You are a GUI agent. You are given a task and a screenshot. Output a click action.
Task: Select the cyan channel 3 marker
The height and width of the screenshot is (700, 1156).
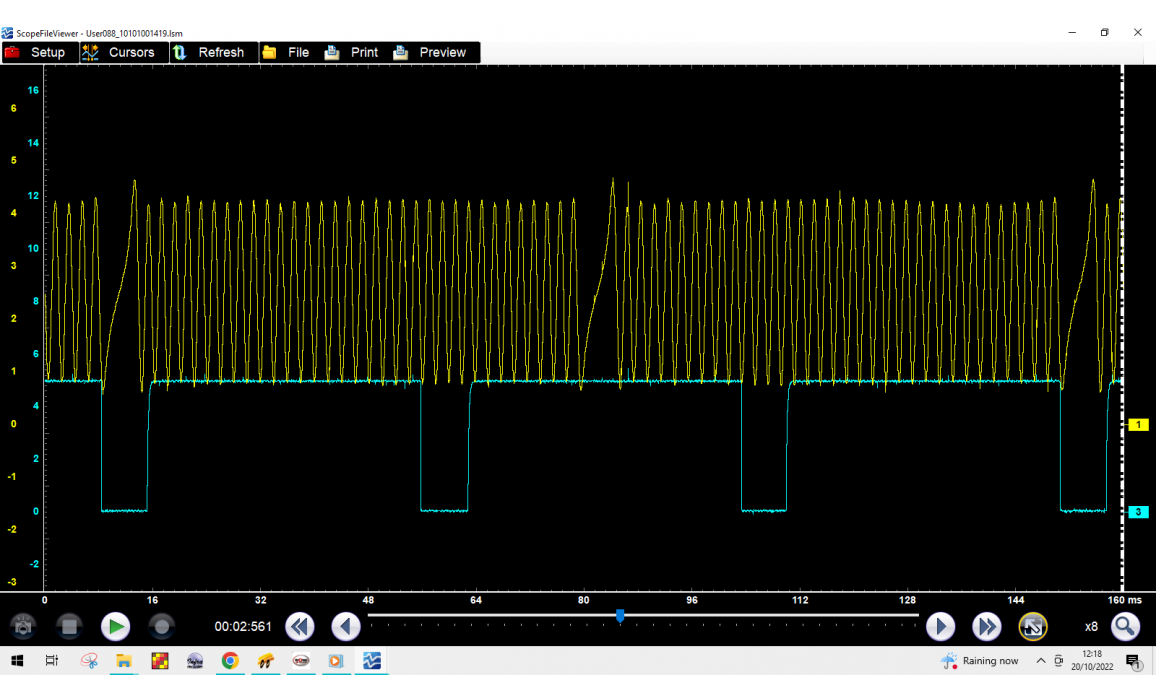(1138, 512)
